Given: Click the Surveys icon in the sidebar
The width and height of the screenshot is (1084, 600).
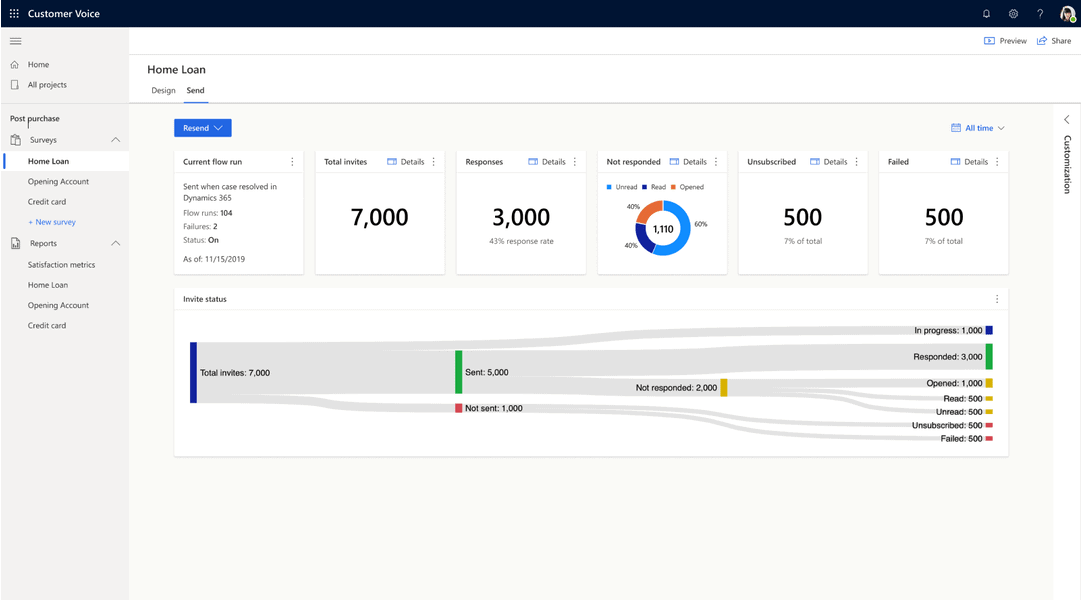Looking at the screenshot, I should click(x=14, y=140).
